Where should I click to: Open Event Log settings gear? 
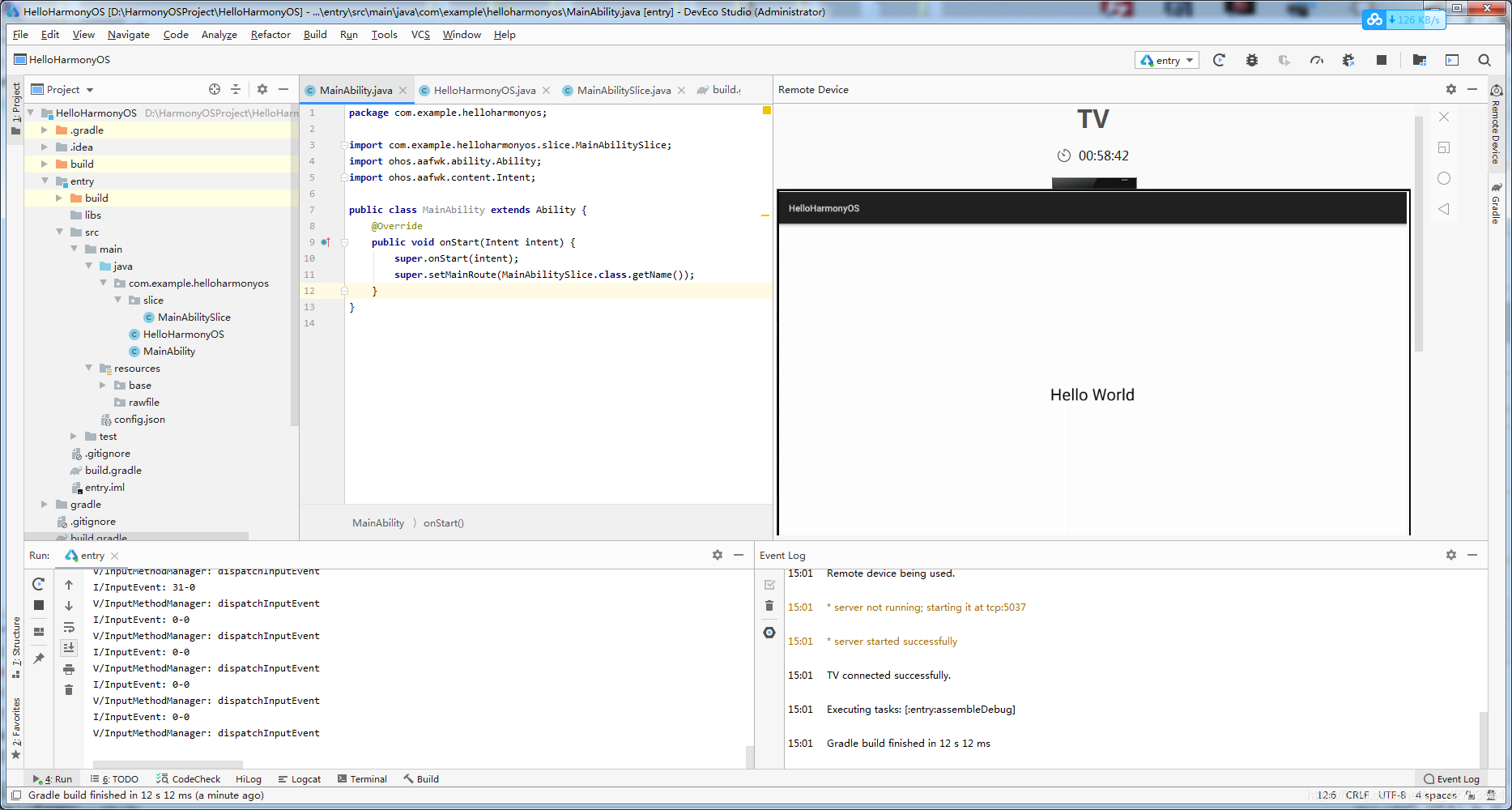(1451, 555)
